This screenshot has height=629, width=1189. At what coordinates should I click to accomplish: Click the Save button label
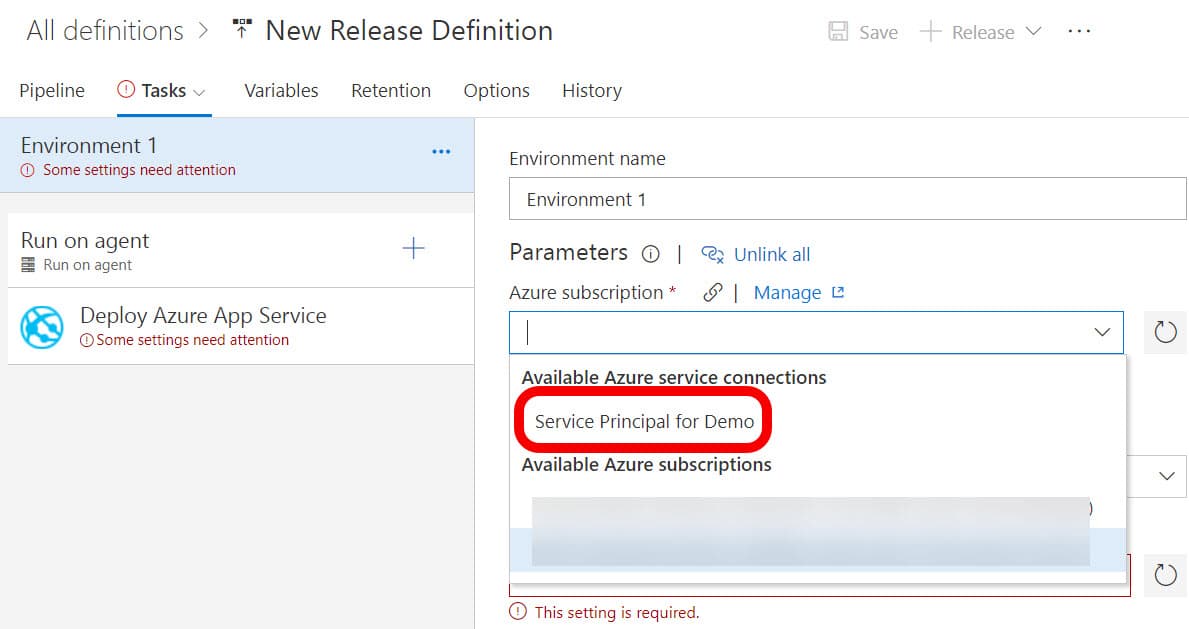[x=878, y=33]
